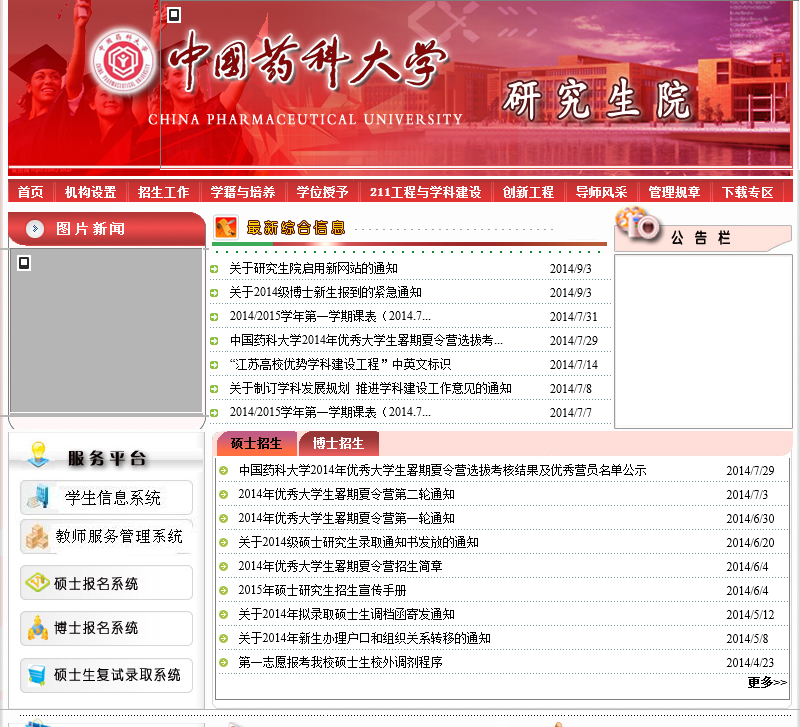This screenshot has height=727, width=800.
Task: Open 教师服务管理系统 service button
Action: point(107,536)
